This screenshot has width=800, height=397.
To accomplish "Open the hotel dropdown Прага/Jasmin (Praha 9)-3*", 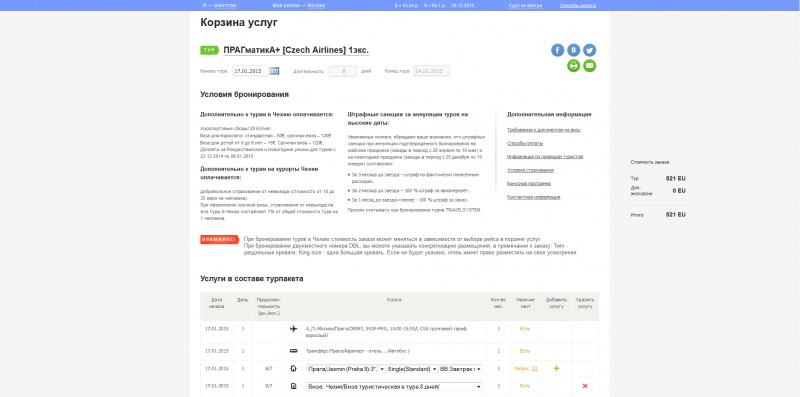I will [345, 368].
